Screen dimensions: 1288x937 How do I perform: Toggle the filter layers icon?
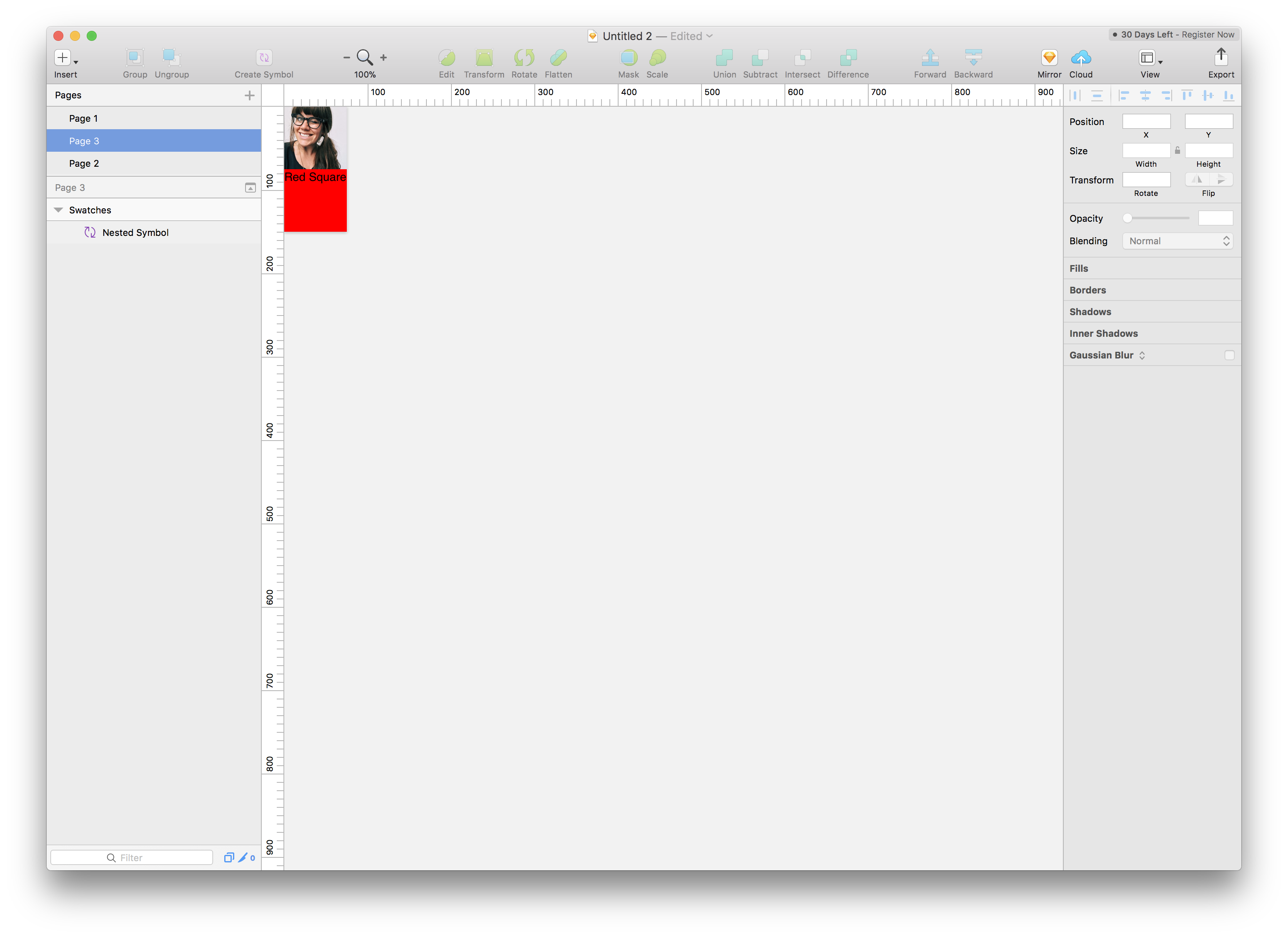[x=229, y=857]
